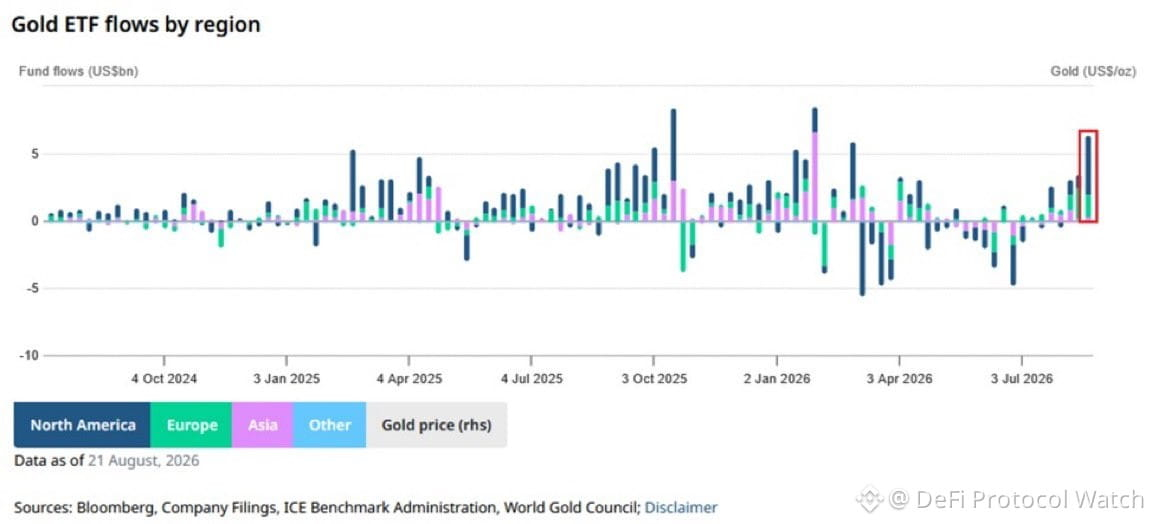Click the 21 August, 2026 data date
The image size is (1152, 524).
click(143, 462)
